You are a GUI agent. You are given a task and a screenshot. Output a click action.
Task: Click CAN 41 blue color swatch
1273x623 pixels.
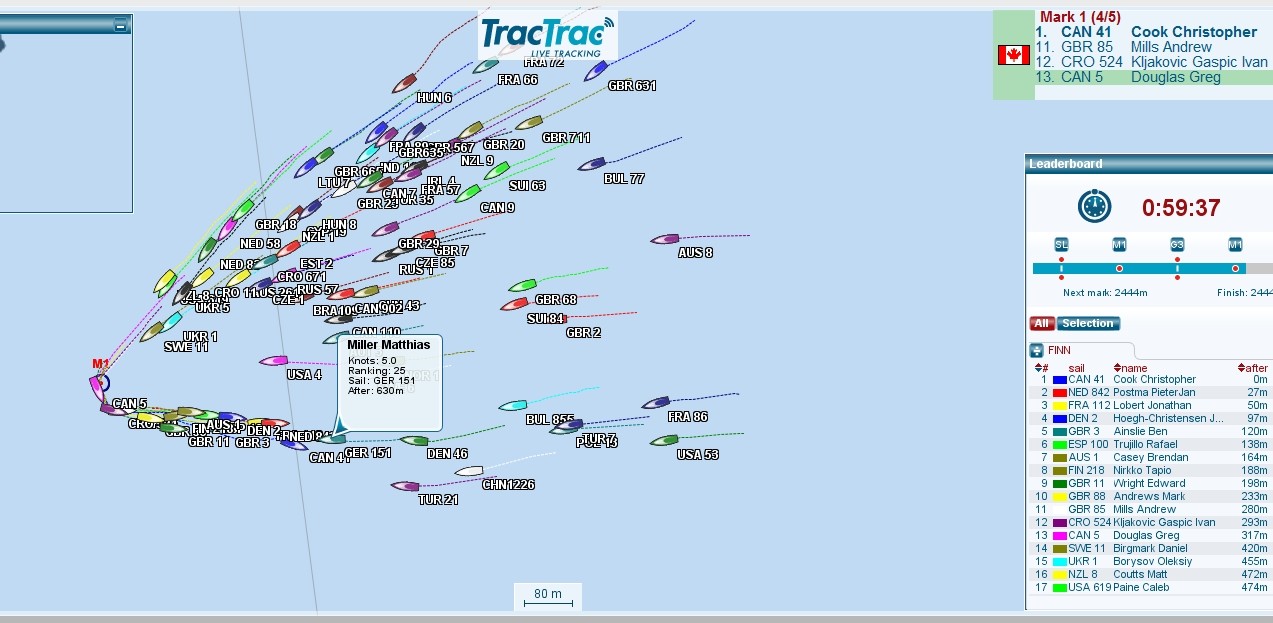click(1059, 380)
